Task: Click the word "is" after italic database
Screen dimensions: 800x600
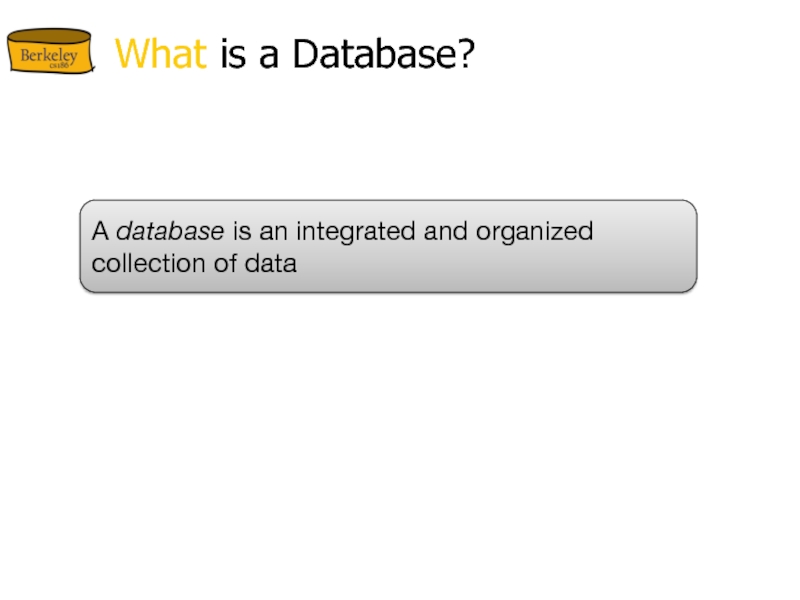Action: pos(242,232)
